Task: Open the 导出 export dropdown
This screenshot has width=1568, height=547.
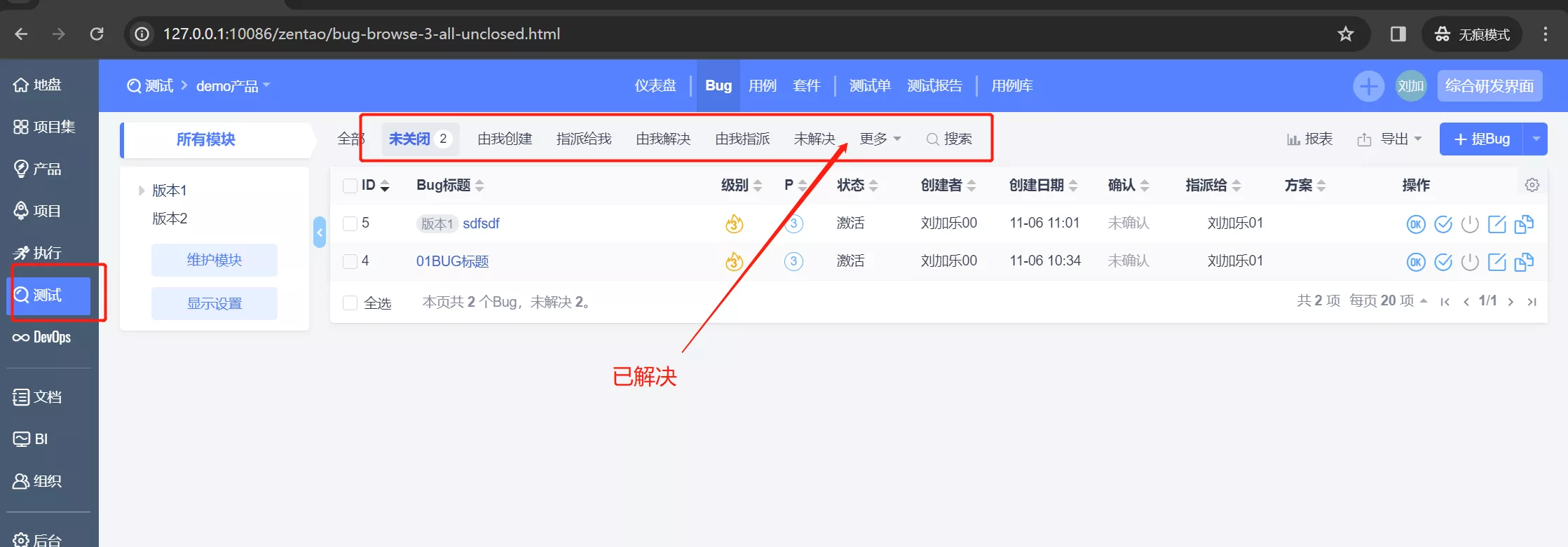Action: [x=1389, y=139]
